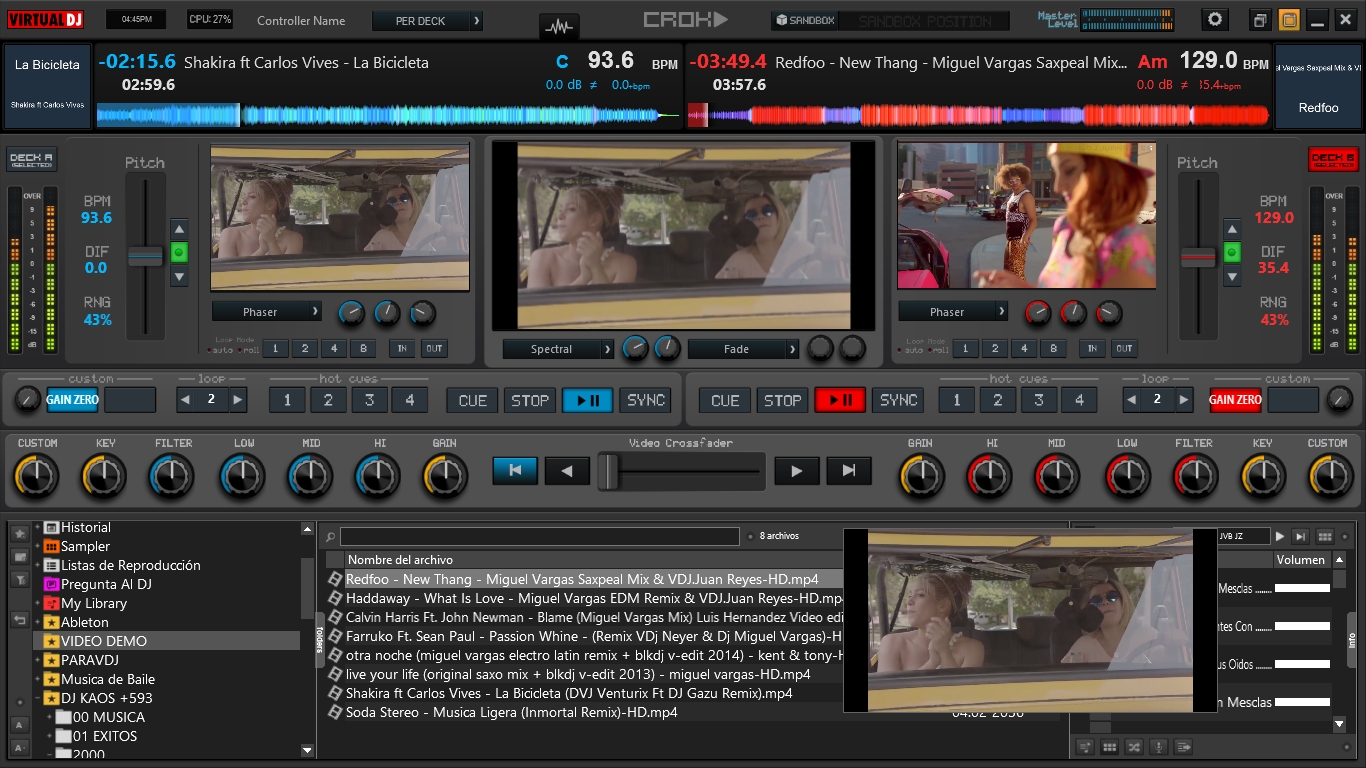Toggle the SANDBOX mode button
Viewport: 1366px width, 768px height.
tap(804, 21)
